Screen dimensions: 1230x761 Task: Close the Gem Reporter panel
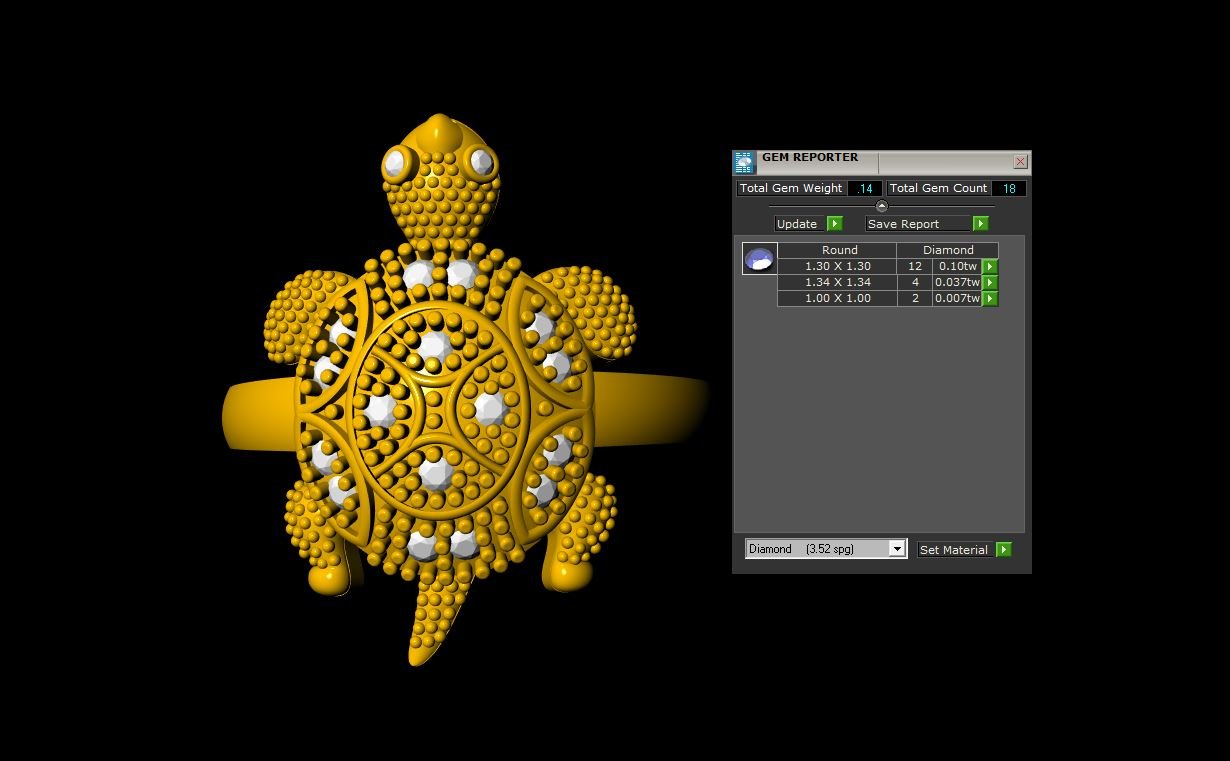click(1020, 162)
